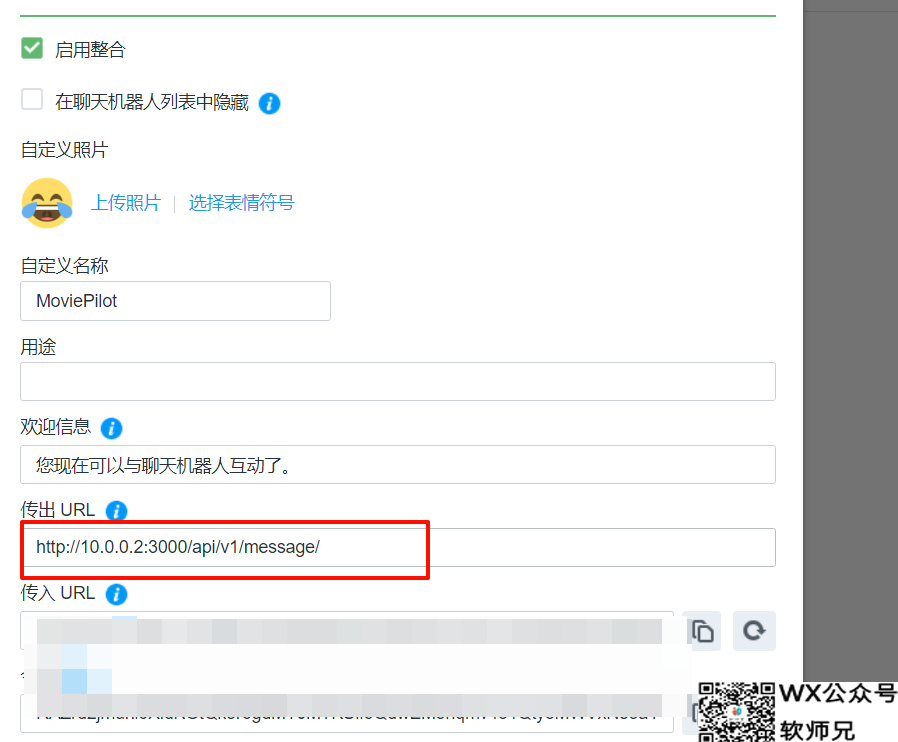Screen dimensions: 898x742
Task: Show info icon next to 欢迎信息
Action: tap(112, 428)
